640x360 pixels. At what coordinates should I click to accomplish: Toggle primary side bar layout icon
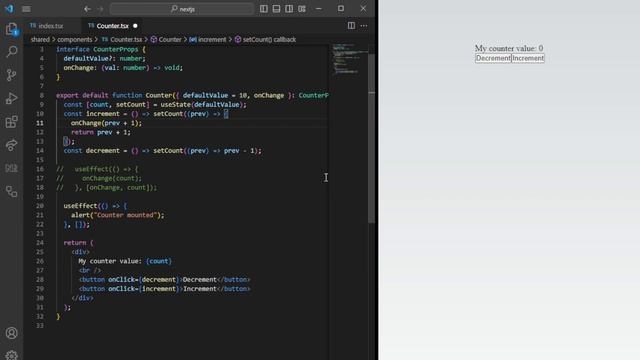click(264, 9)
